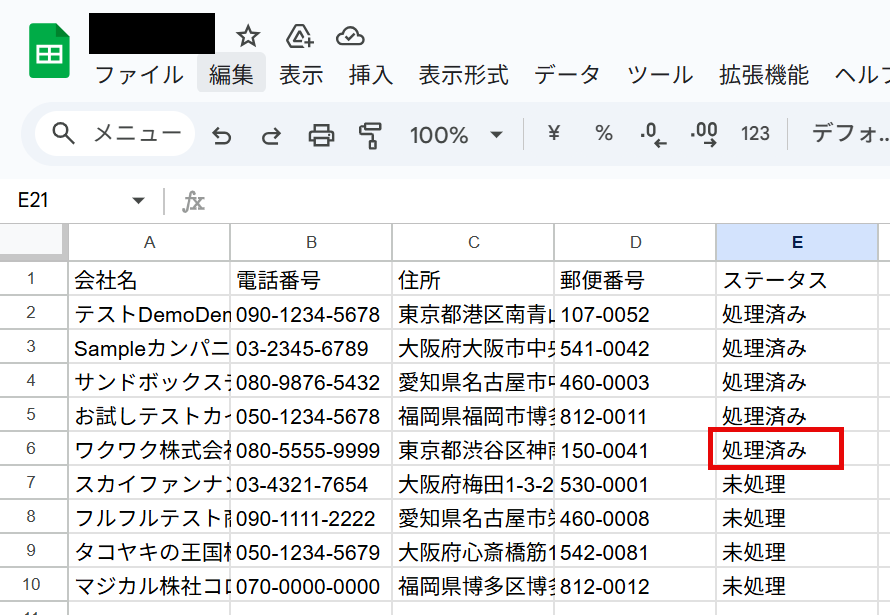Click the メニュー search box
The height and width of the screenshot is (615, 890).
coord(115,134)
